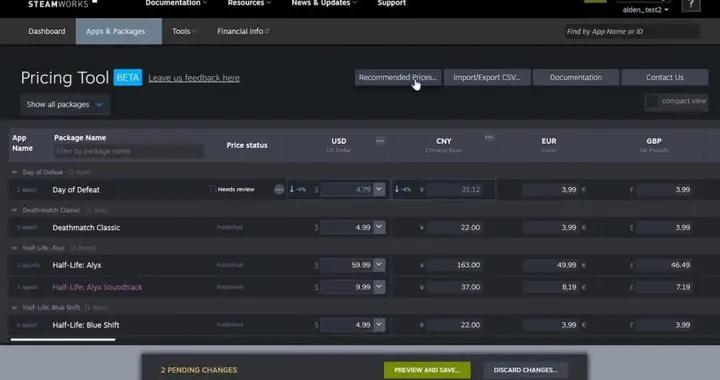Open Half-Life: Alyx USD price dropdown
Screen dimensions: 720x380
coord(379,265)
